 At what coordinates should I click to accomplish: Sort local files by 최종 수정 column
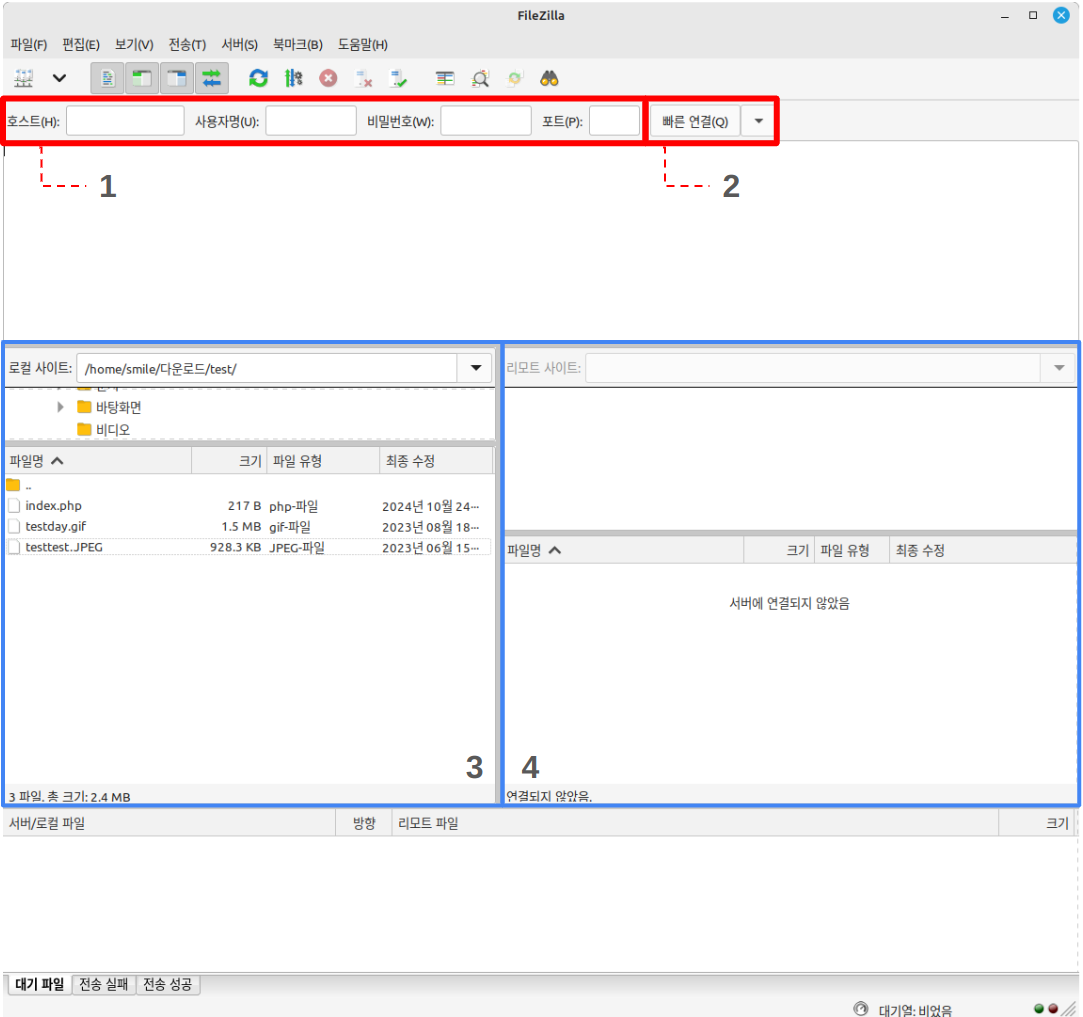click(x=437, y=461)
